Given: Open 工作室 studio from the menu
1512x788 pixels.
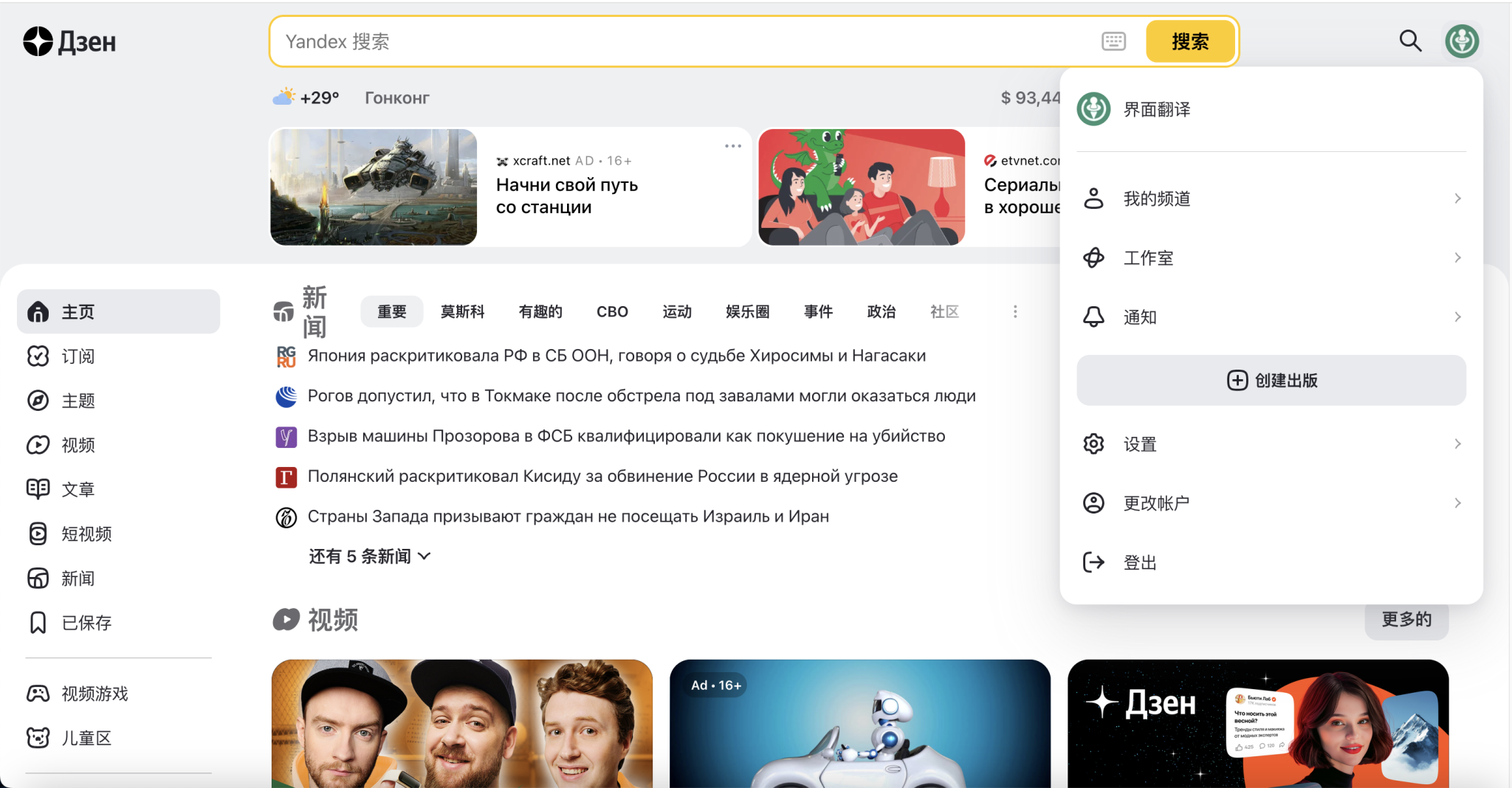Looking at the screenshot, I should [x=1147, y=258].
